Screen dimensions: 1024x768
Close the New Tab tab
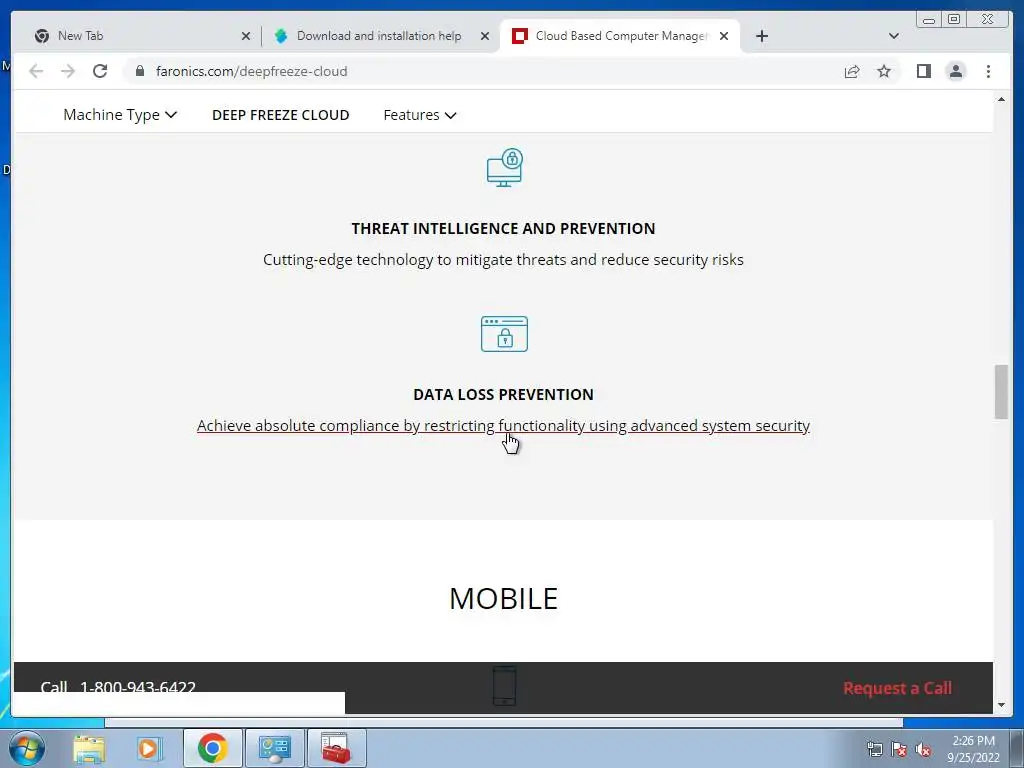(x=246, y=36)
